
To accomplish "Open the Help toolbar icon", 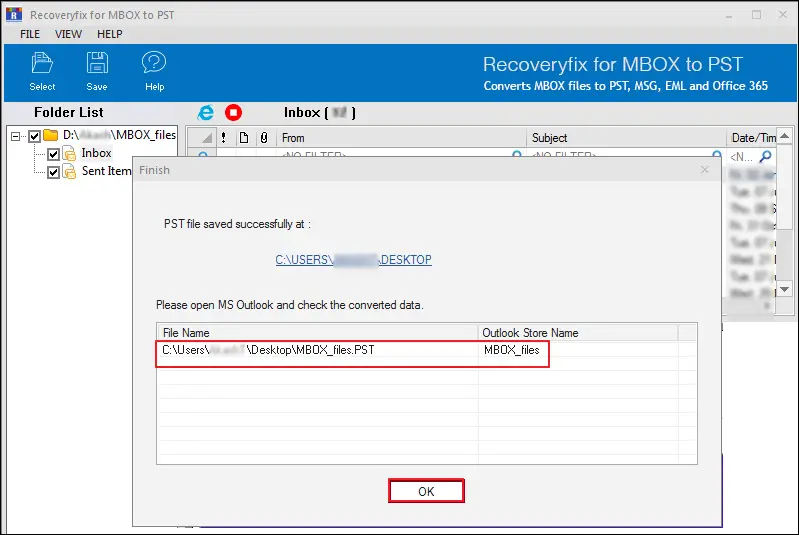I will 154,63.
